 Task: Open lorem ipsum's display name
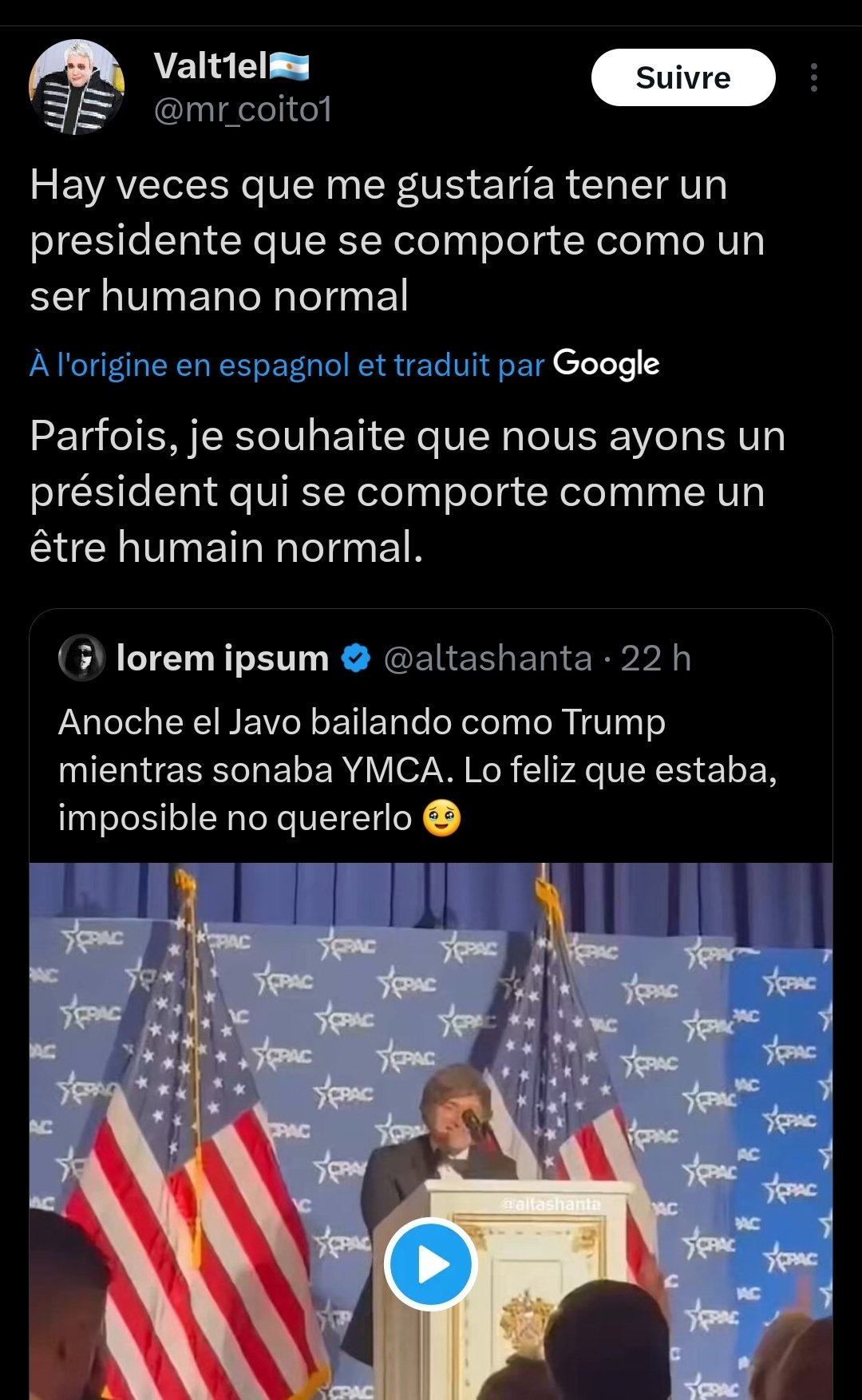tap(223, 658)
